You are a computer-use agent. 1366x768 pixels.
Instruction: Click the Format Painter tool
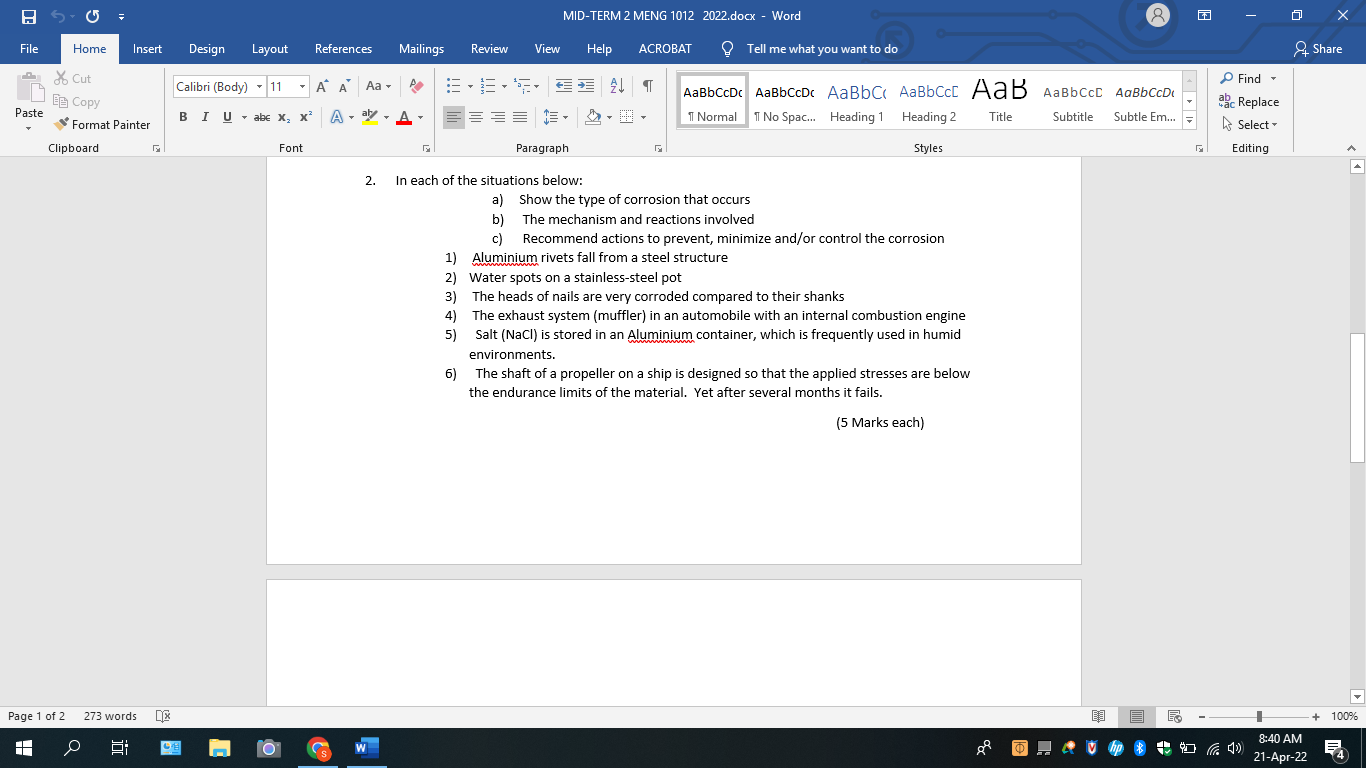pyautogui.click(x=103, y=124)
